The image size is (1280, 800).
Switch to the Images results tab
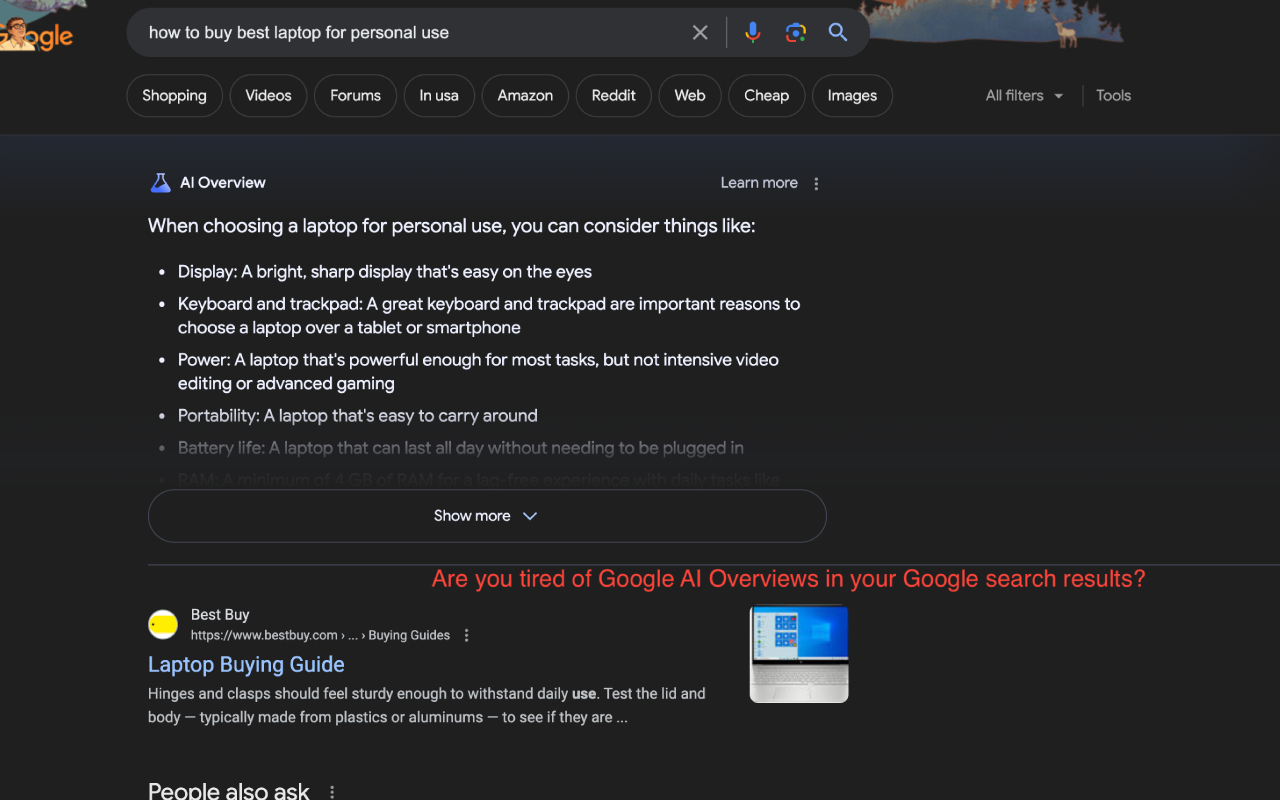[x=852, y=95]
